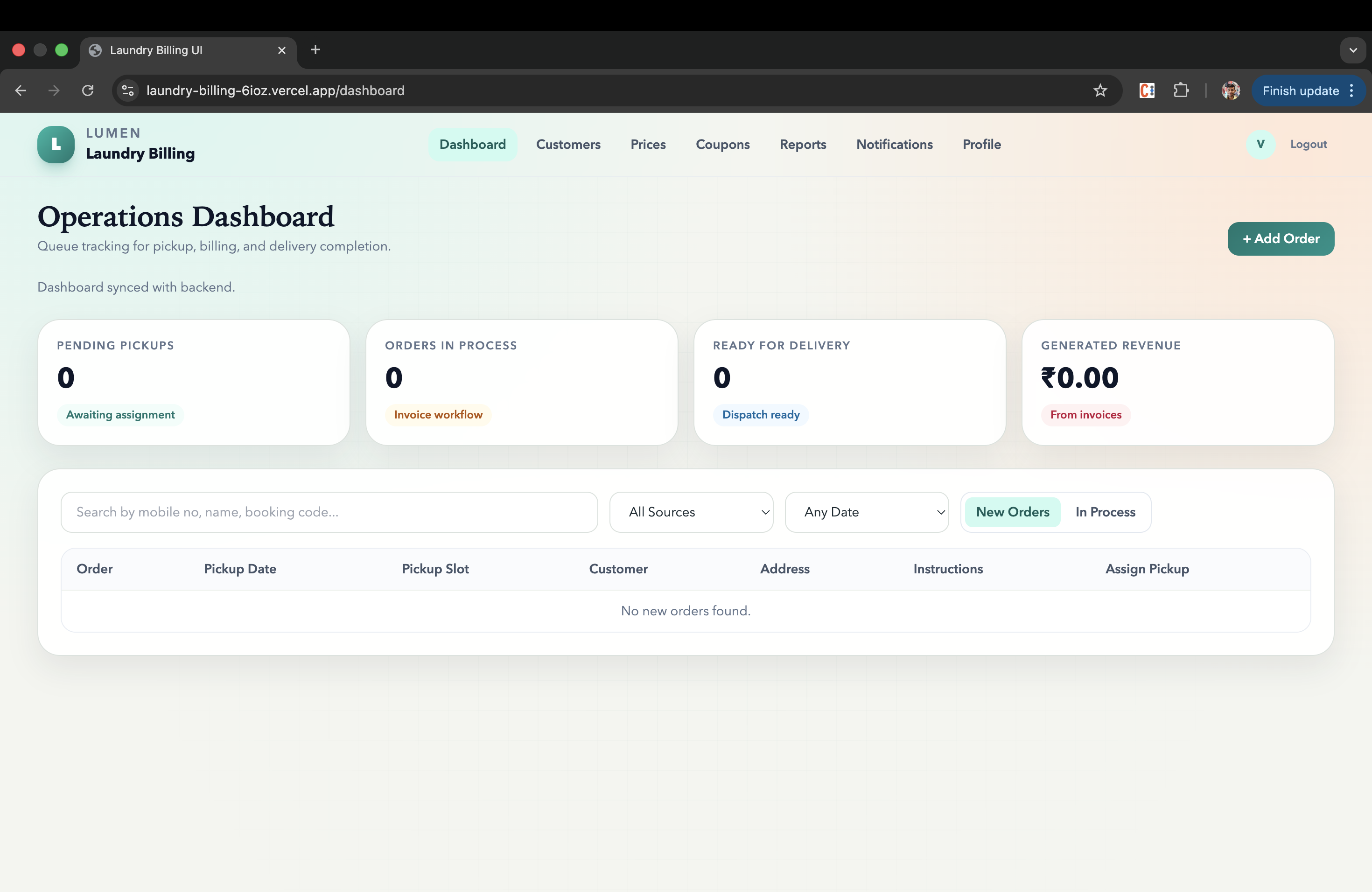Open the Any Date dropdown
The width and height of the screenshot is (1372, 892).
[x=867, y=512]
